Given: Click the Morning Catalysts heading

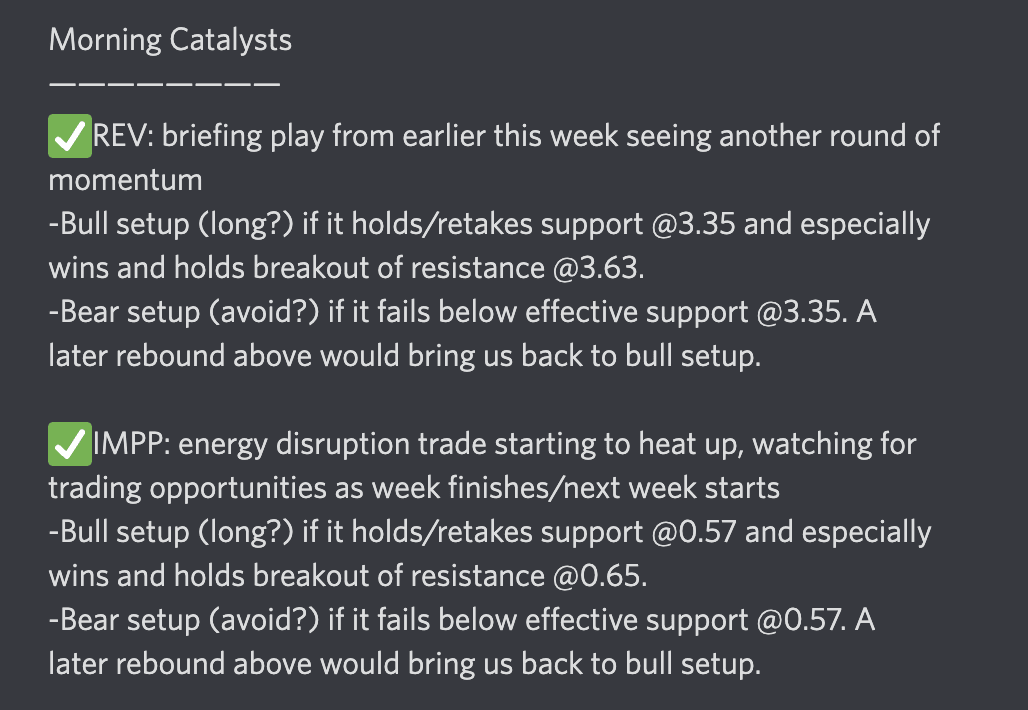Looking at the screenshot, I should click(170, 41).
